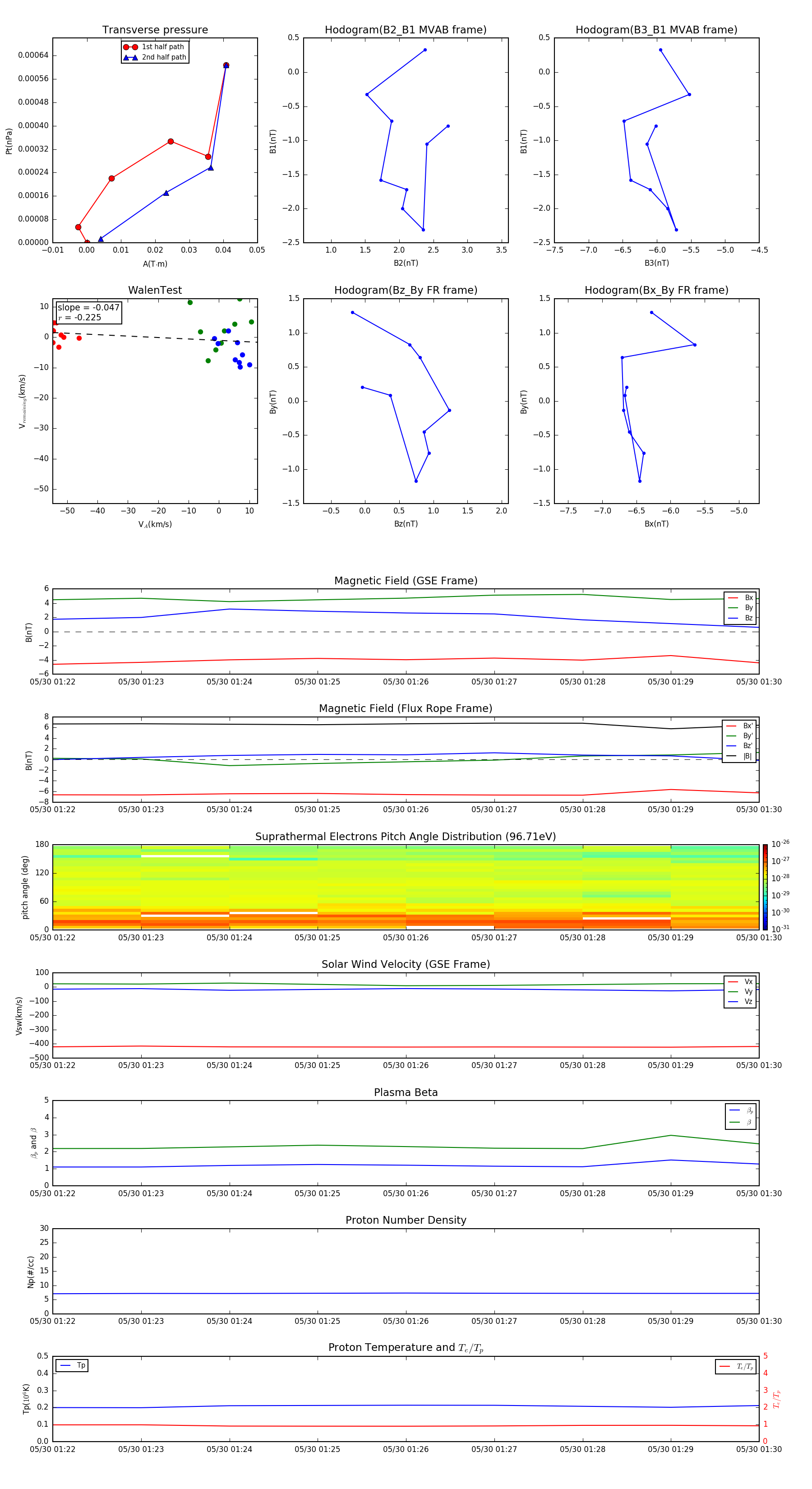812x1489 pixels.
Task: Click the colorbar's top label '10^-26'
Action: pos(780,844)
